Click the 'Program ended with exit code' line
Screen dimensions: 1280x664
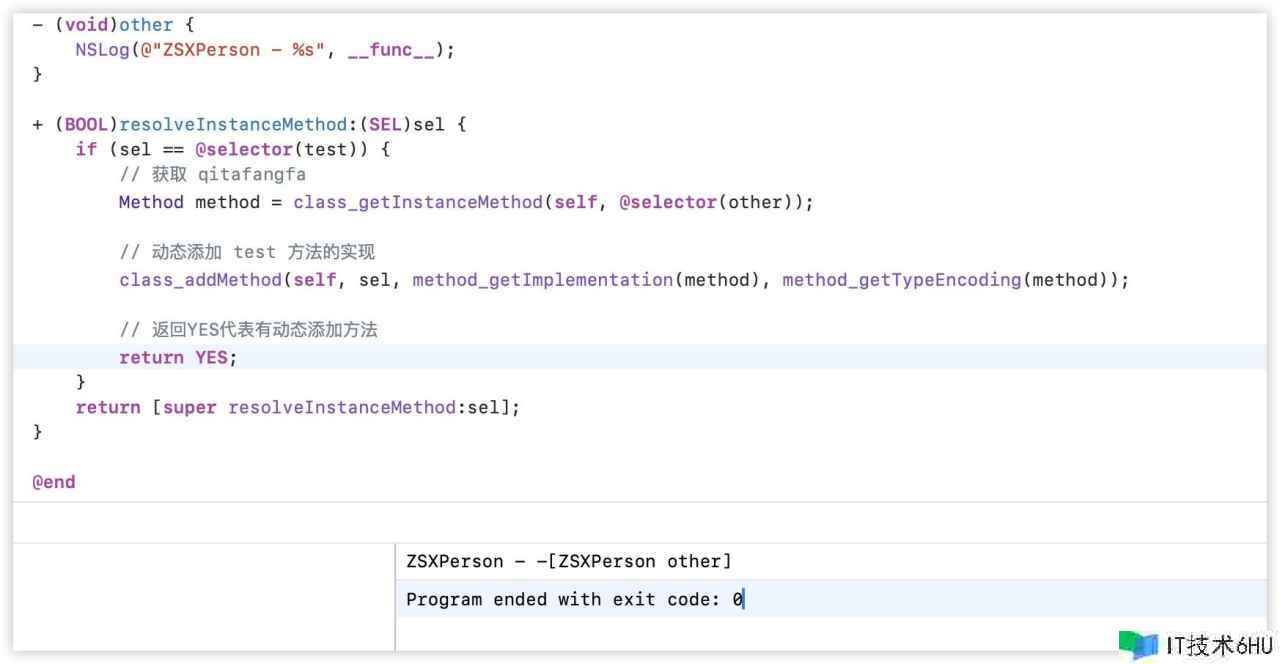tap(574, 600)
